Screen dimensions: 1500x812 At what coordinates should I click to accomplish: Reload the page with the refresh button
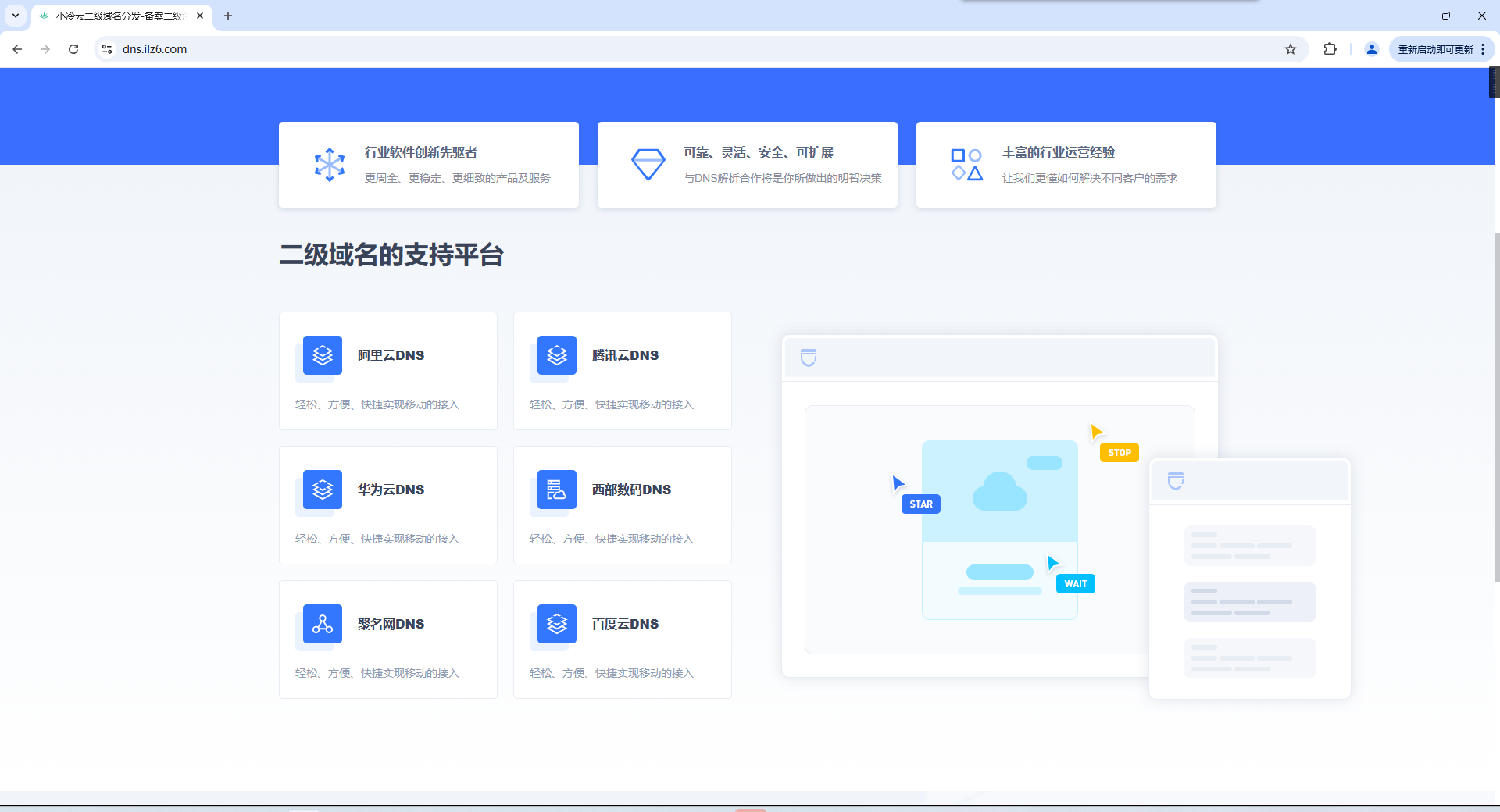(x=73, y=49)
